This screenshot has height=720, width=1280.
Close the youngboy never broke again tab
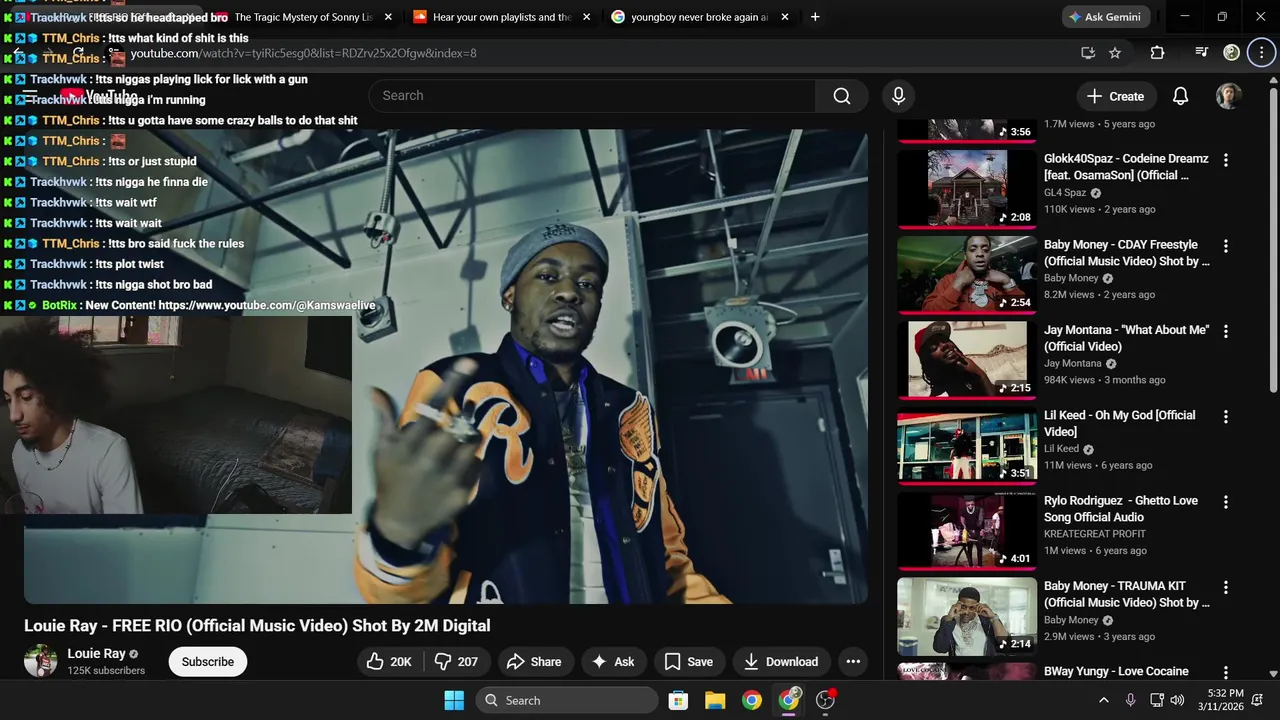click(785, 17)
